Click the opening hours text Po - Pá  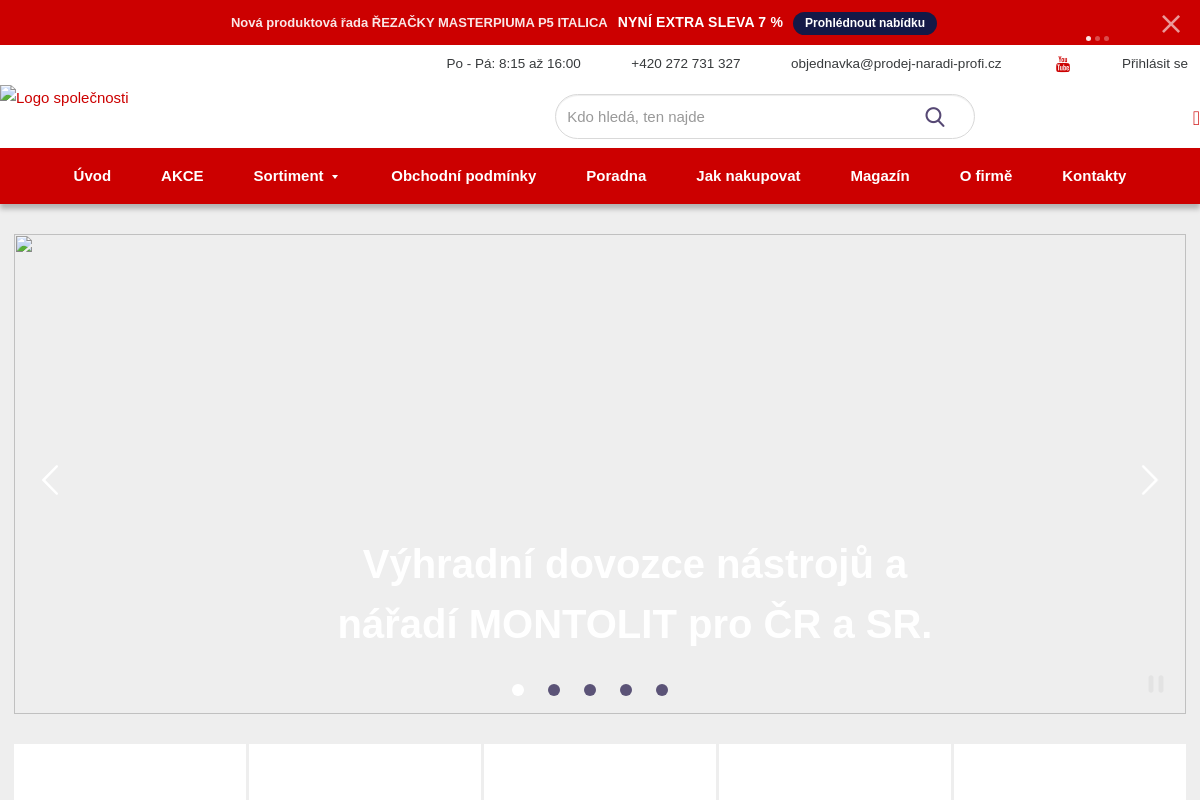point(513,64)
